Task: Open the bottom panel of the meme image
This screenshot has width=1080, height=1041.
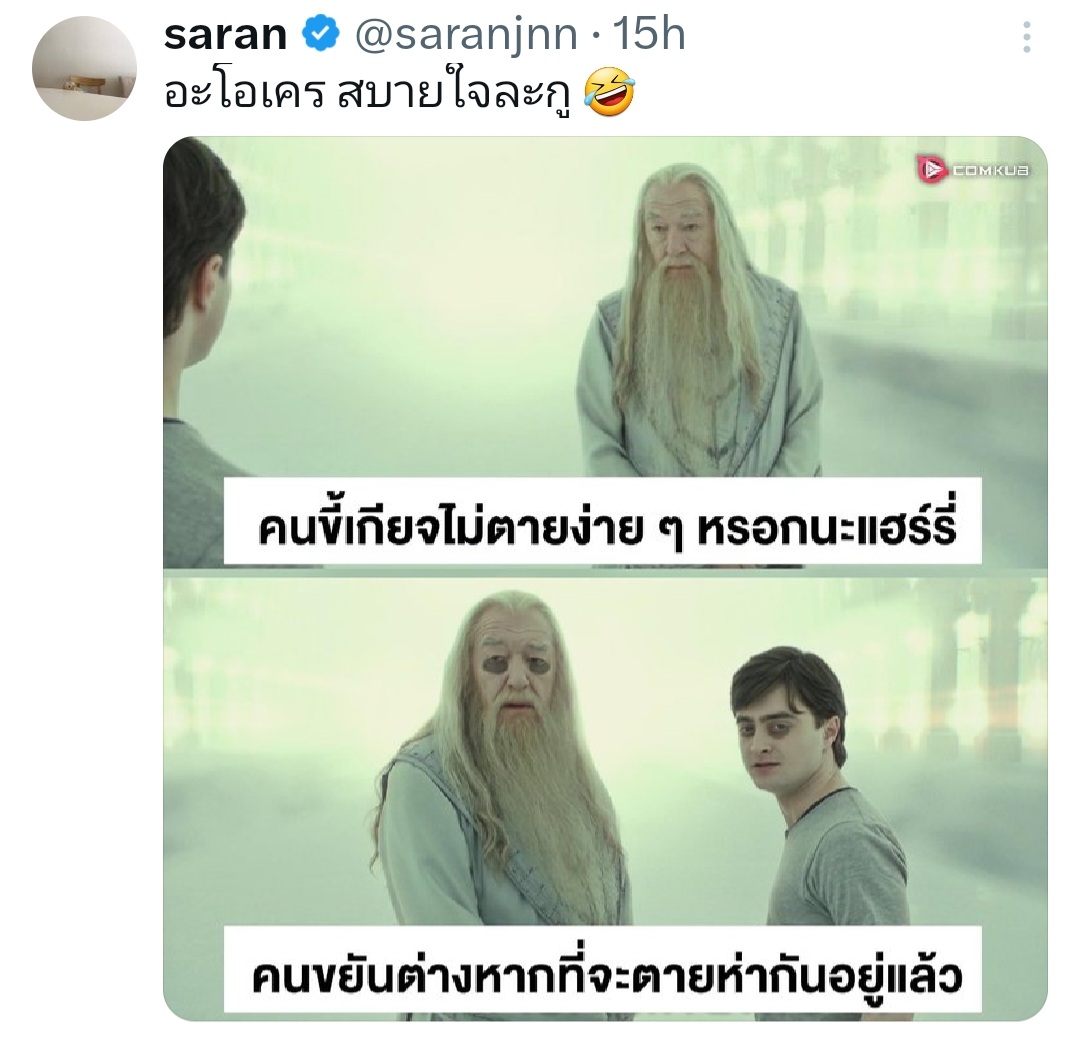Action: point(605,800)
